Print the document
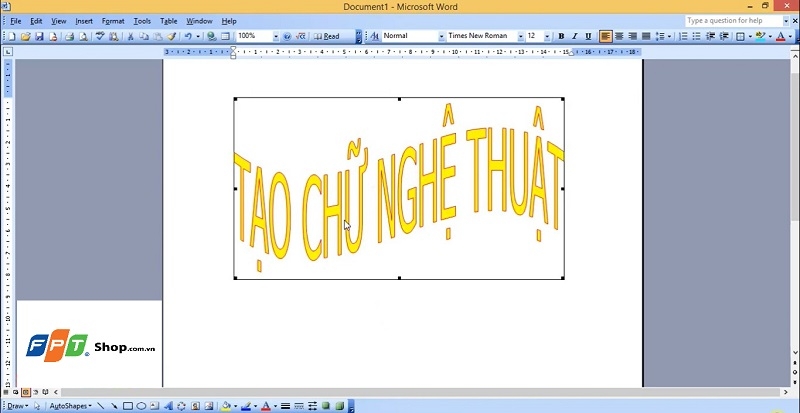This screenshot has height=413, width=800. tap(69, 36)
